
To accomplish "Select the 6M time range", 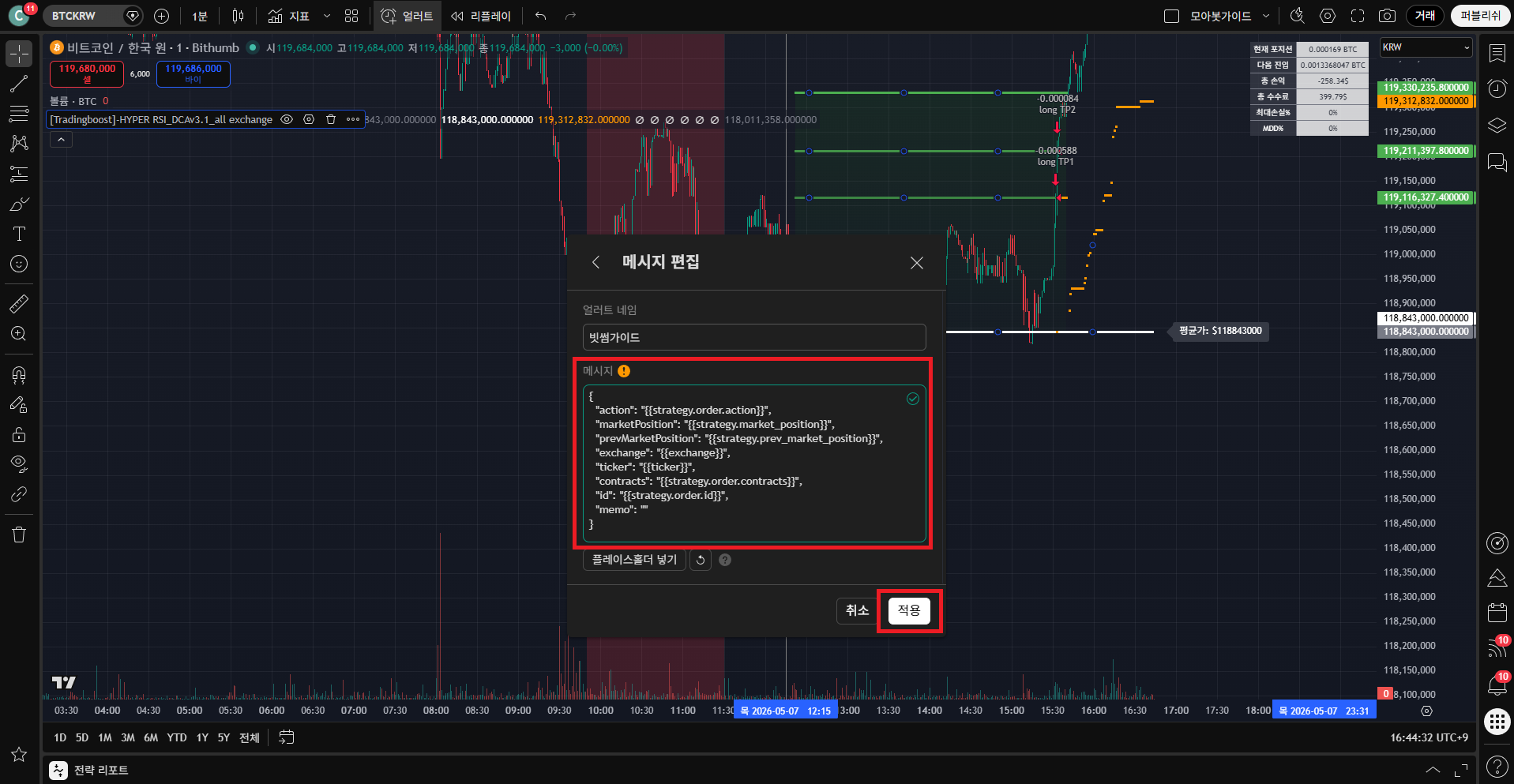I will pyautogui.click(x=151, y=737).
